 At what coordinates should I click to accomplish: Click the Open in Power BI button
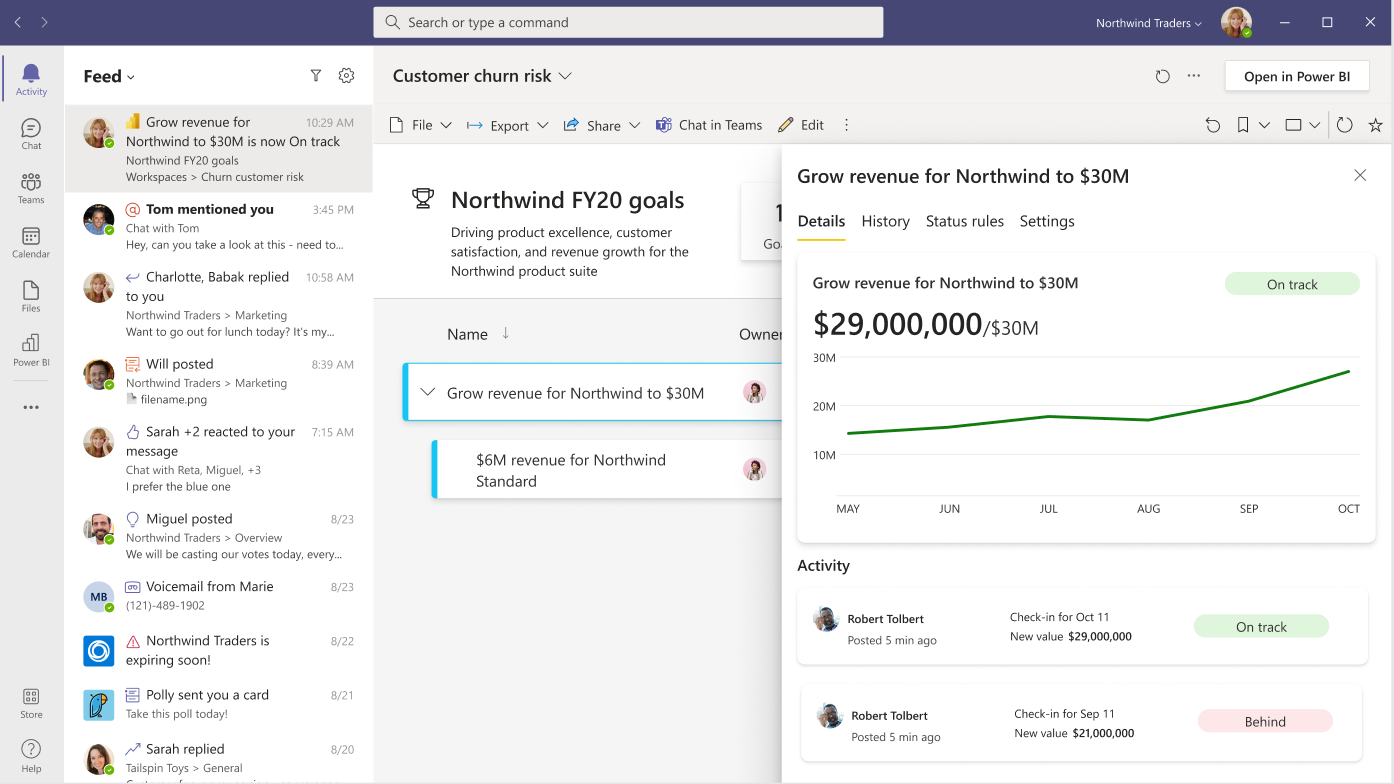click(1297, 76)
